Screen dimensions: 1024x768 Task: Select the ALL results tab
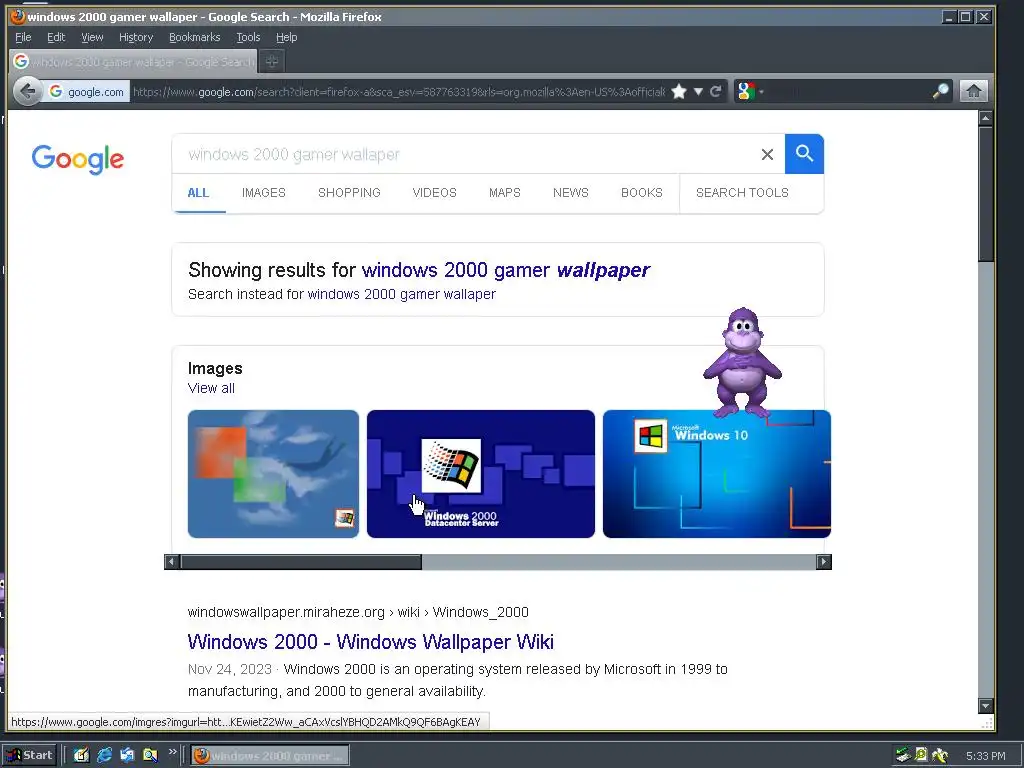tap(199, 193)
